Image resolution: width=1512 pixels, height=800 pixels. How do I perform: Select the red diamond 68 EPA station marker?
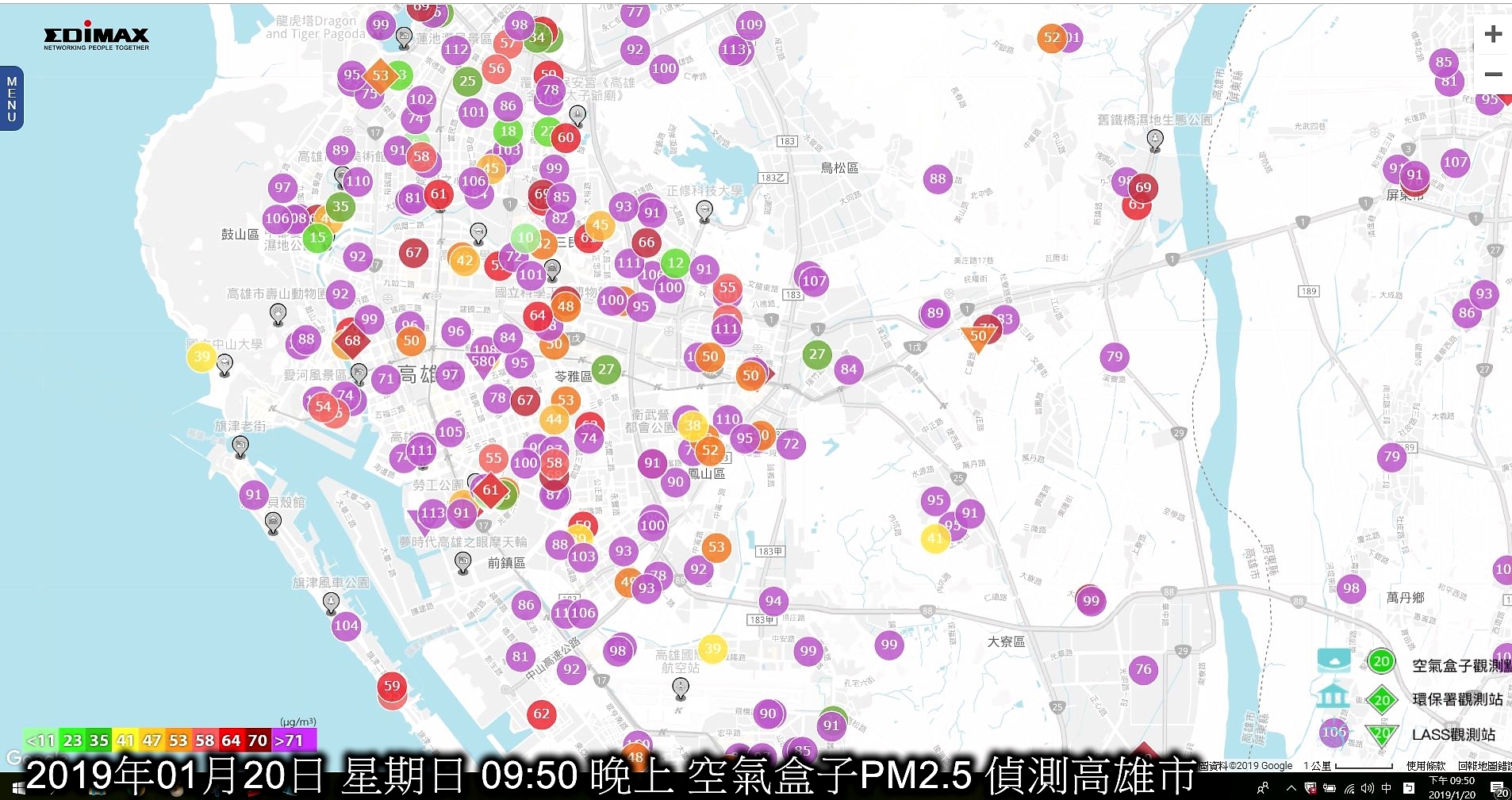click(352, 340)
